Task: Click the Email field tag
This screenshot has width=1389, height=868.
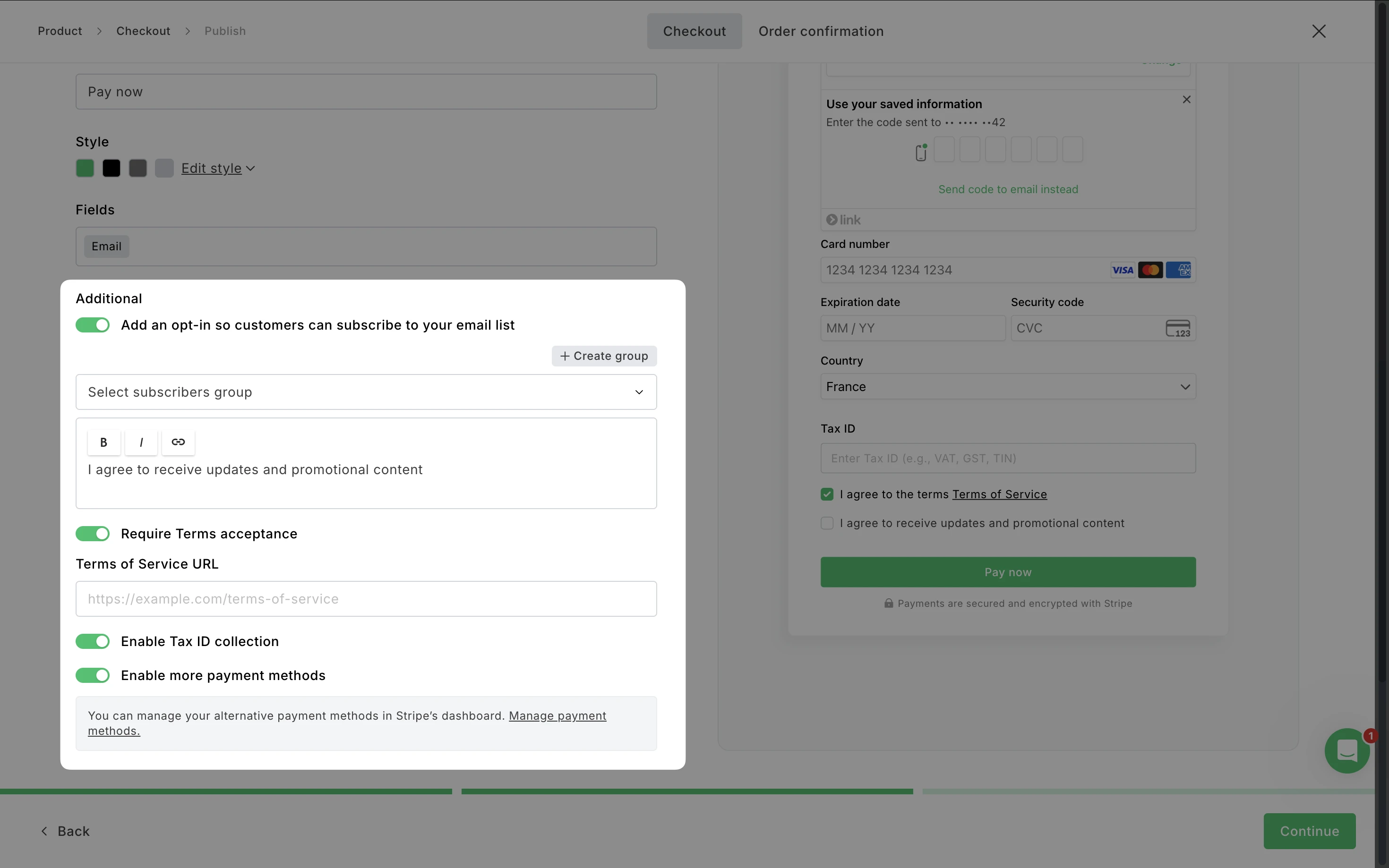Action: (107, 246)
